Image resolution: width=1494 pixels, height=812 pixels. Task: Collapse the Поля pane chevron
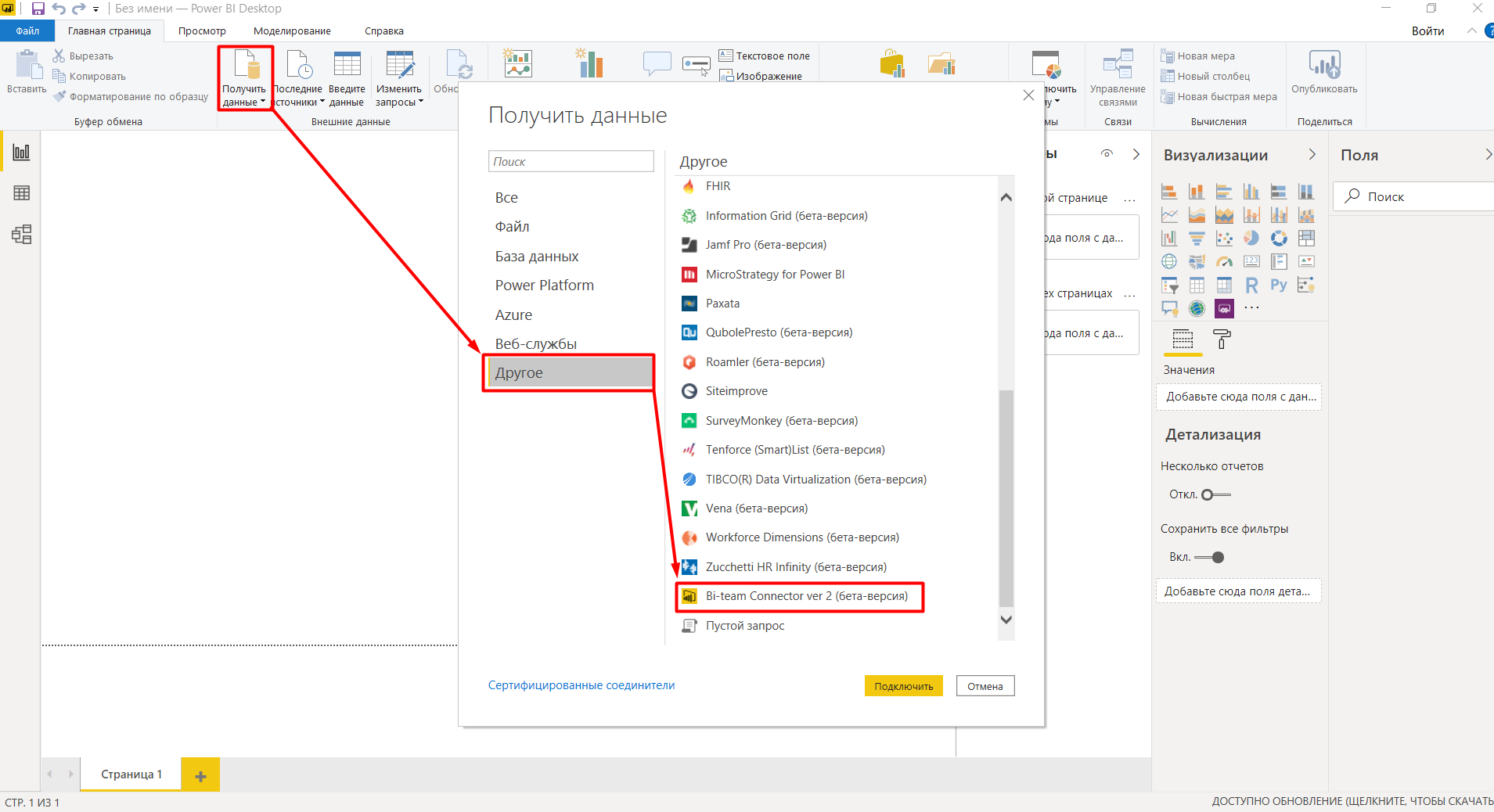click(1488, 155)
